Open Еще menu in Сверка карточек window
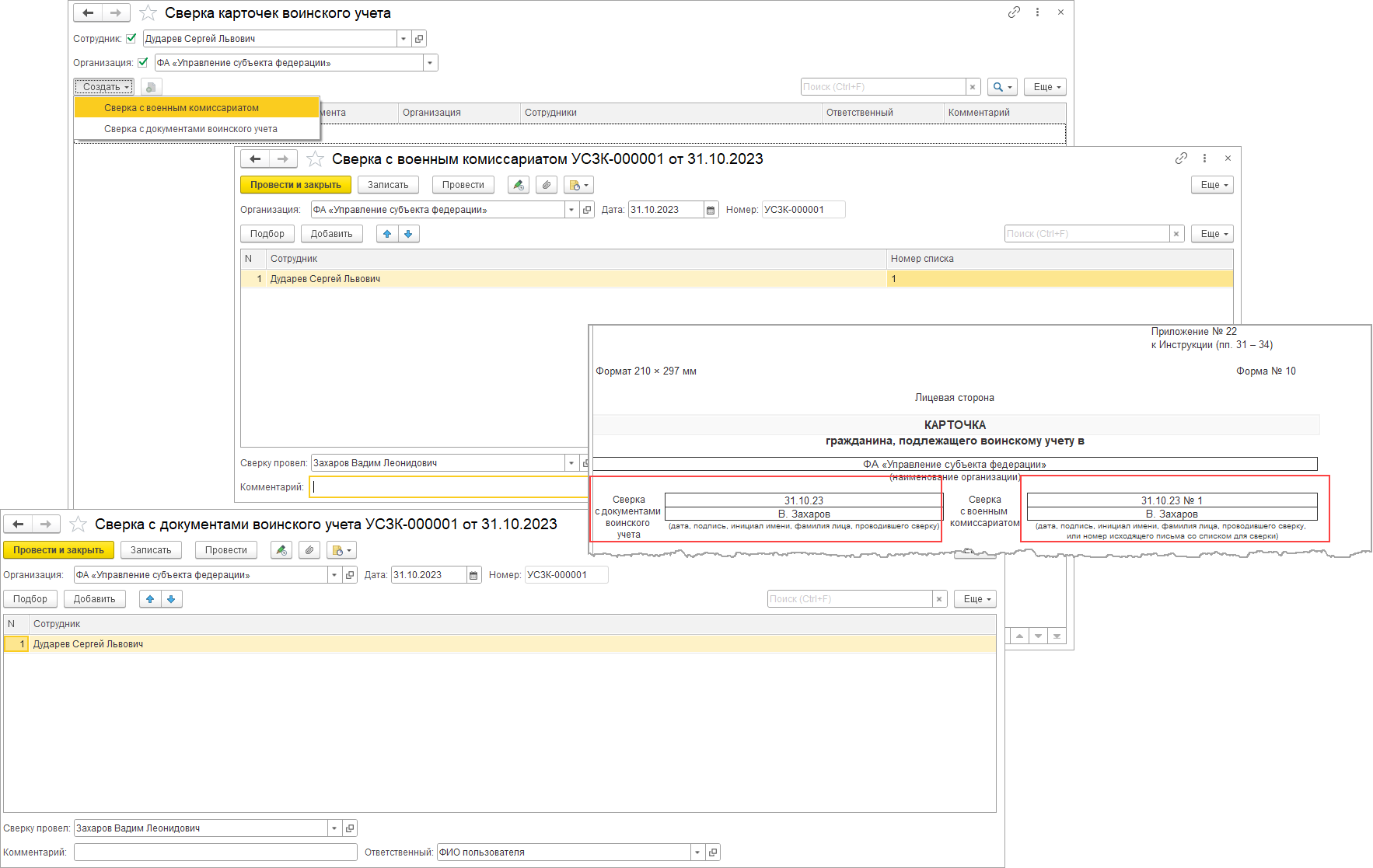 pos(1045,87)
